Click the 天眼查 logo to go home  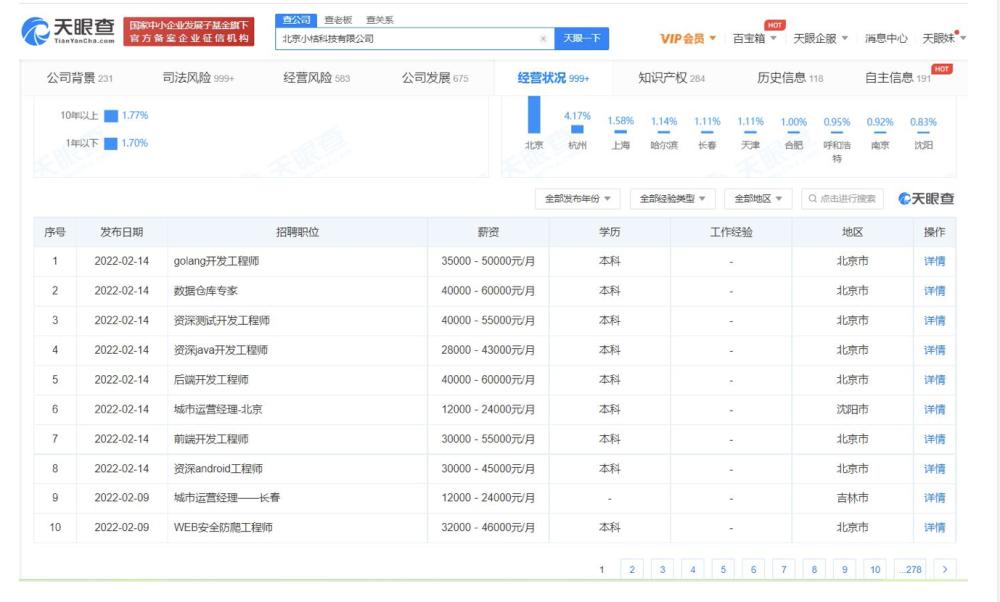click(x=68, y=31)
